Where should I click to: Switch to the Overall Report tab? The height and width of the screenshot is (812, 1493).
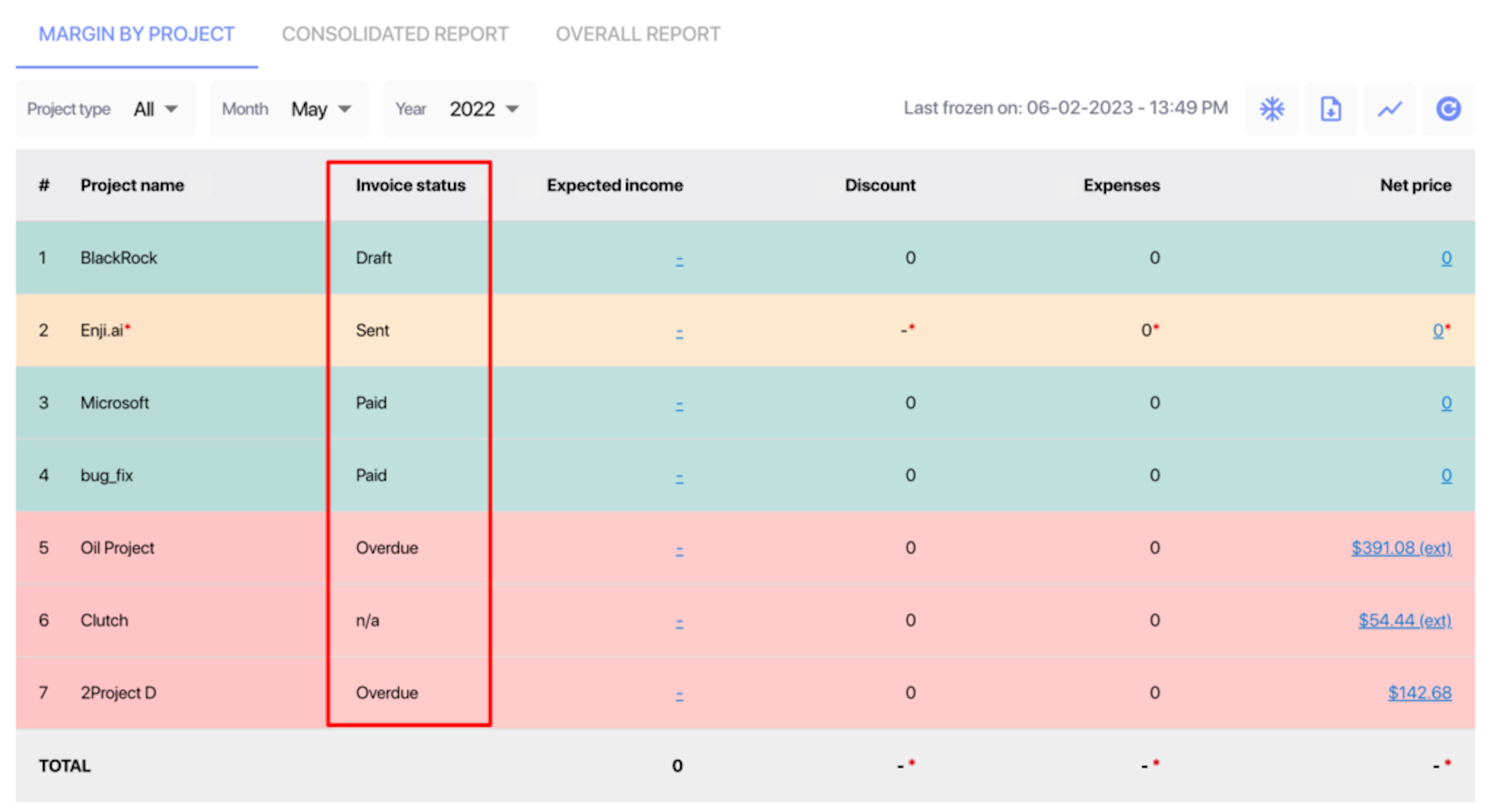pos(638,34)
